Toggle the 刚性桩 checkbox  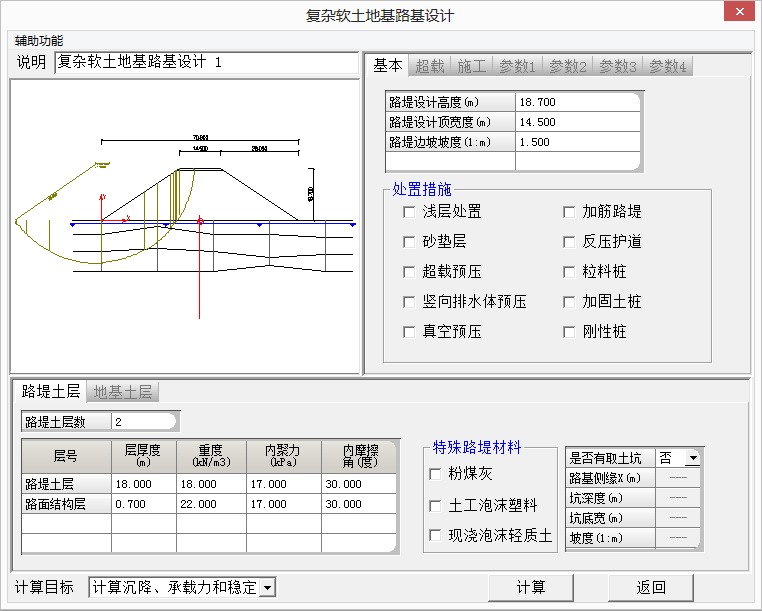point(568,332)
